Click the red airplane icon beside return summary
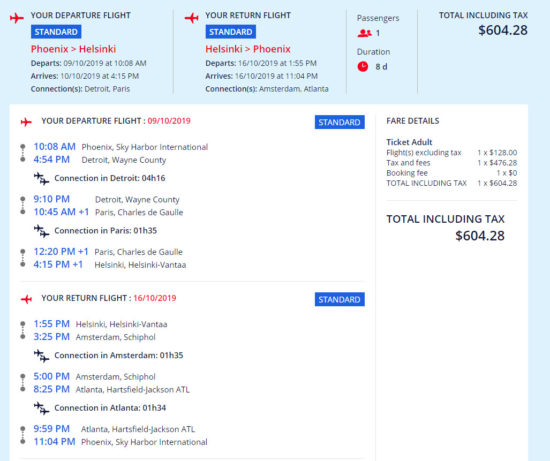The height and width of the screenshot is (461, 550). click(x=192, y=17)
